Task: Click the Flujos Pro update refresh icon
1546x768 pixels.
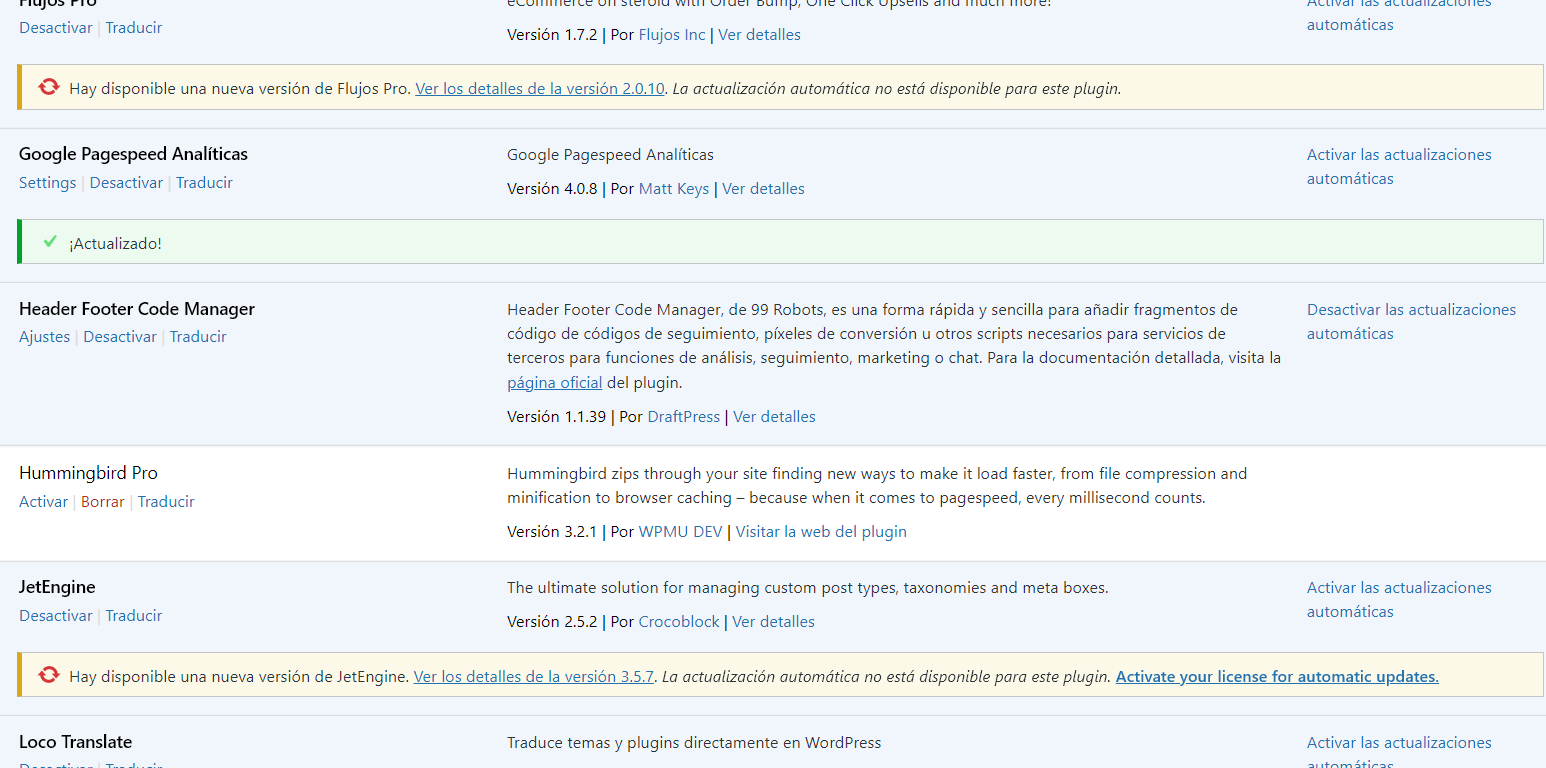Action: 49,87
